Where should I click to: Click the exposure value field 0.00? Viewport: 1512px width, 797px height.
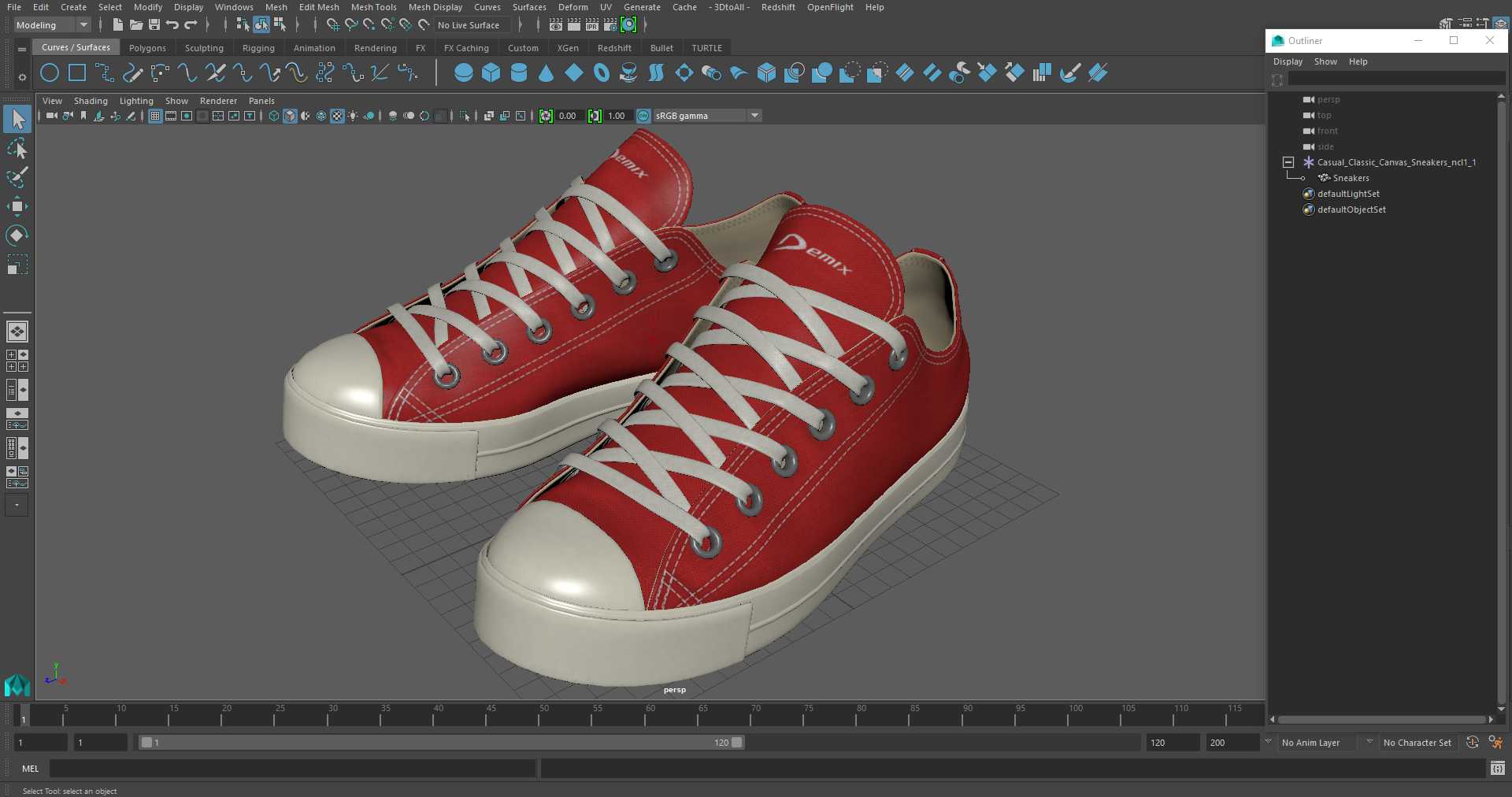point(569,116)
